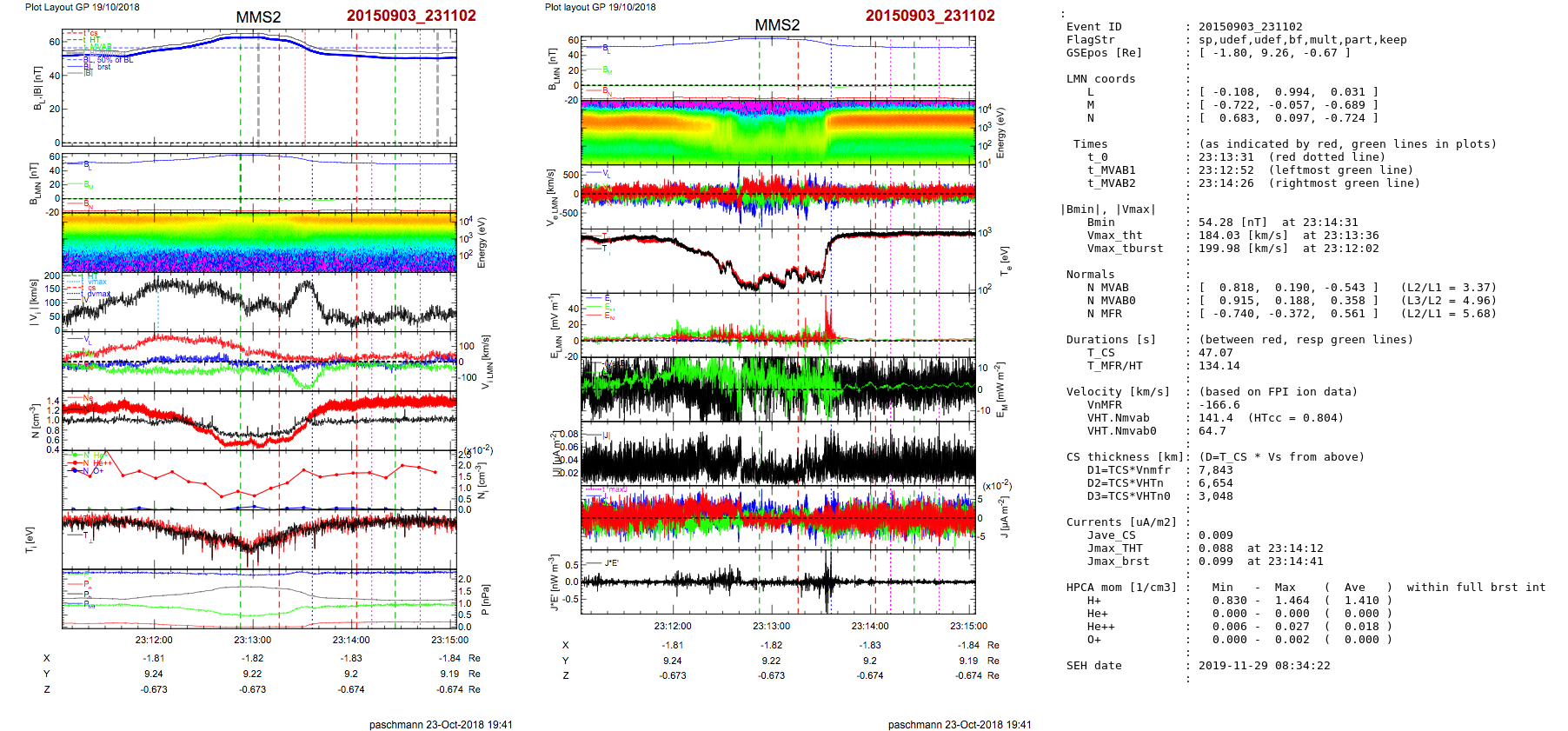
Task: Select the T_CS duration value 47.07
Action: (x=1215, y=353)
